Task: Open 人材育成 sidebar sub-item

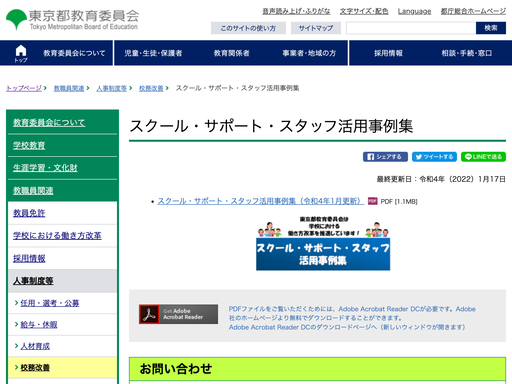Action: coord(35,346)
